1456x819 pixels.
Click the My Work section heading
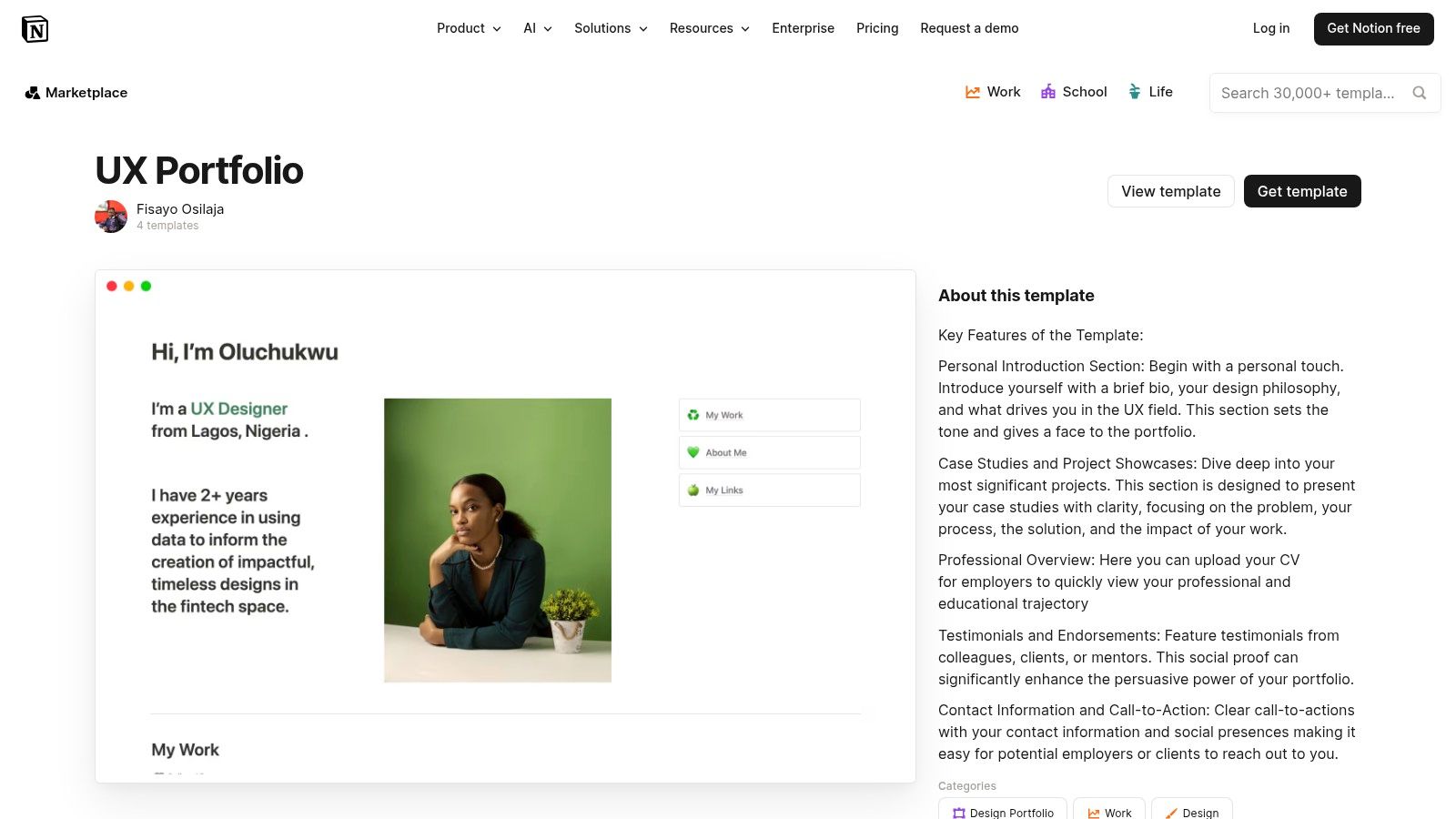186,750
